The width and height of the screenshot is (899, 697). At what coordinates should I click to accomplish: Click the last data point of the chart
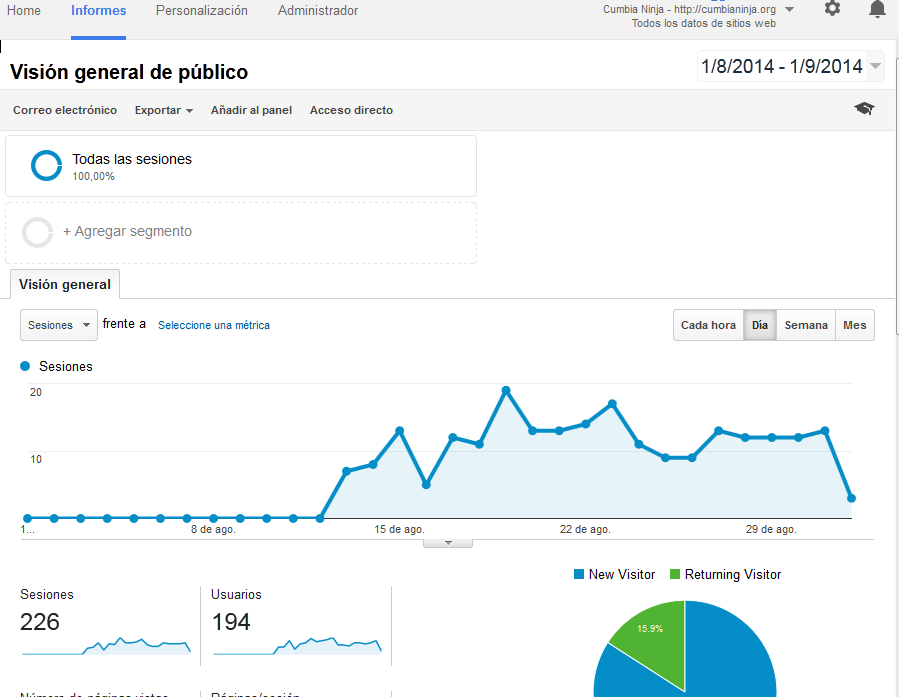coord(851,498)
